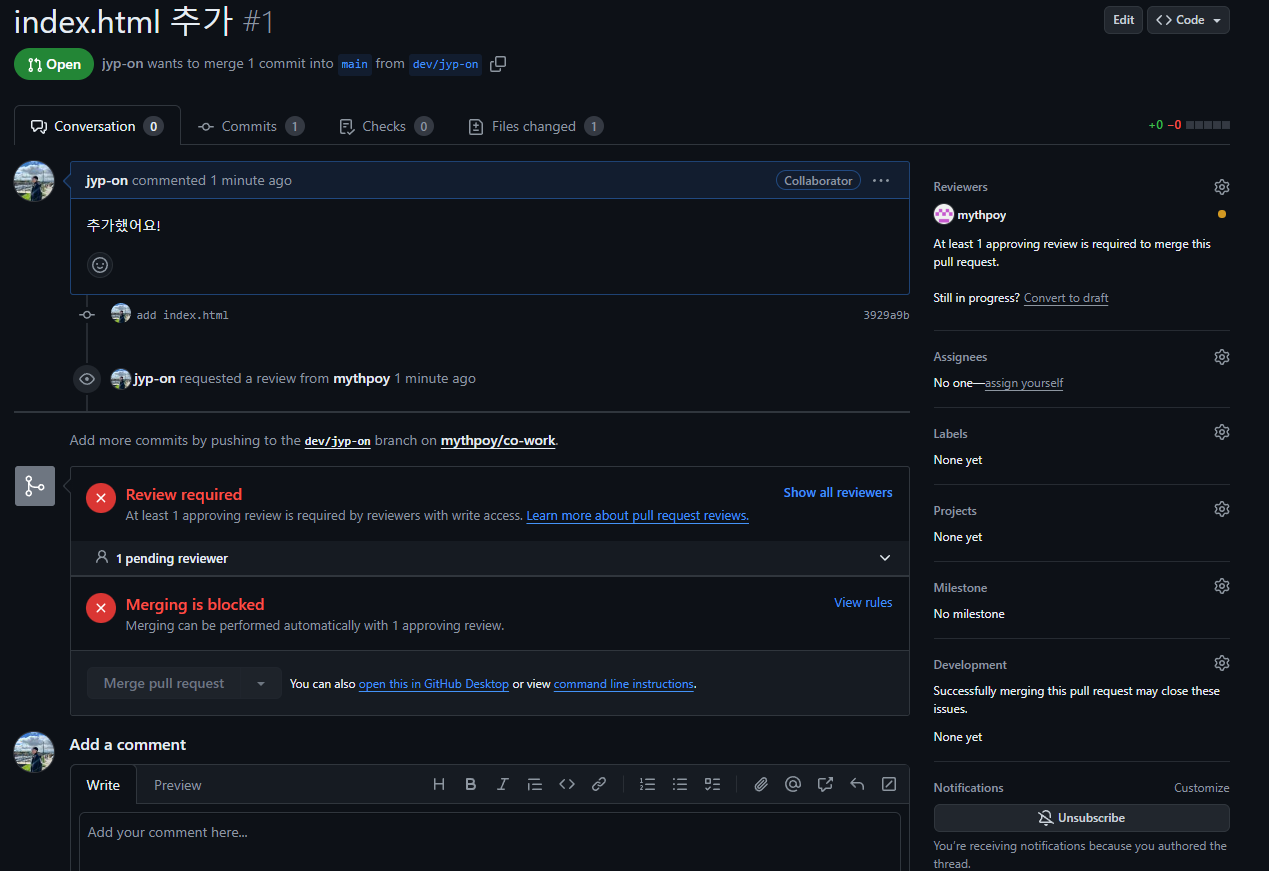Copy the dev/jyp-on branch name icon

tap(498, 64)
